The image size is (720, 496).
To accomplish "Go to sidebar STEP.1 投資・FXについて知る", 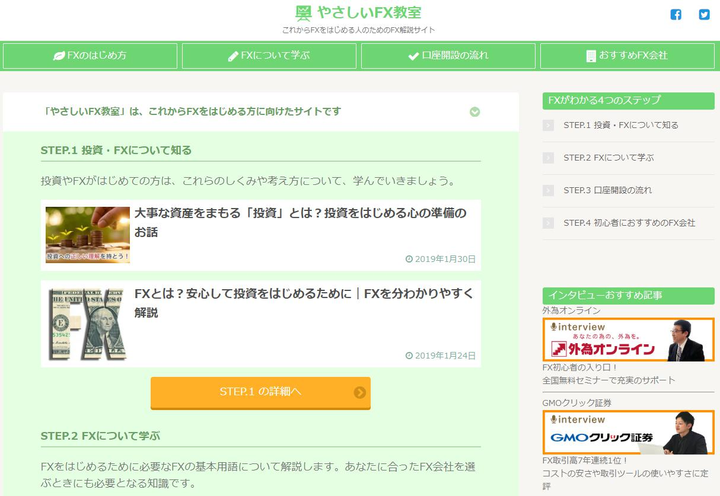I will point(620,125).
